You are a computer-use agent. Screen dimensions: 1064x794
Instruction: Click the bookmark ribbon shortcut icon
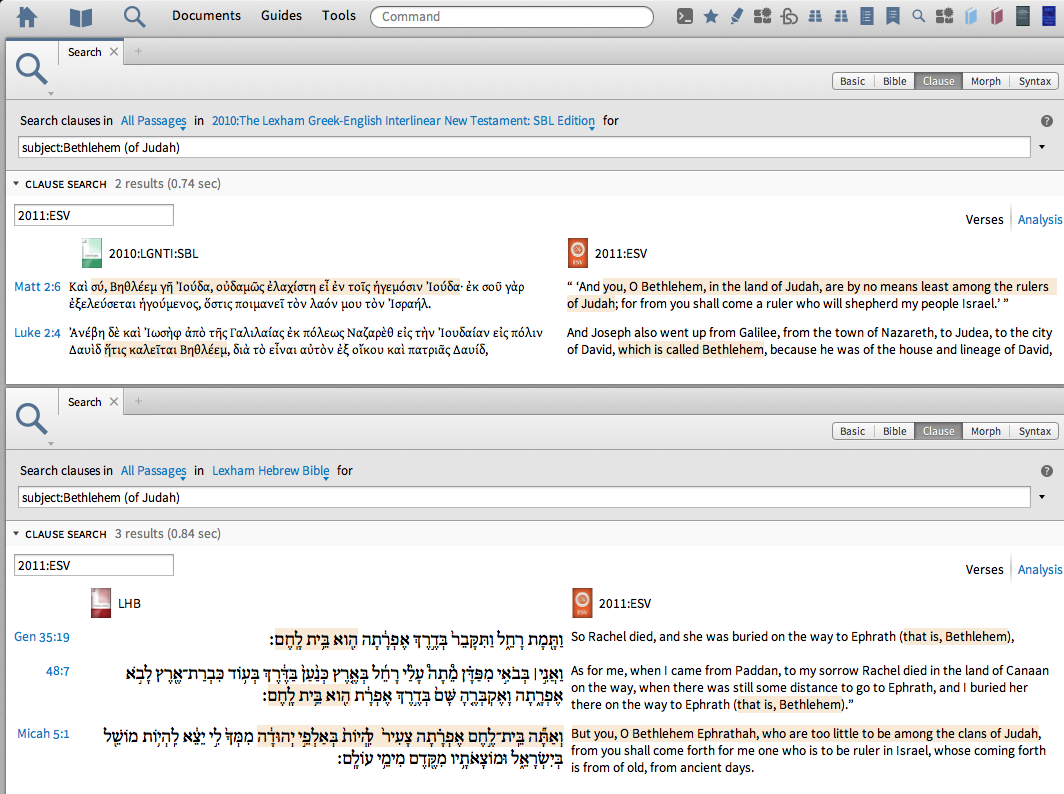point(893,16)
